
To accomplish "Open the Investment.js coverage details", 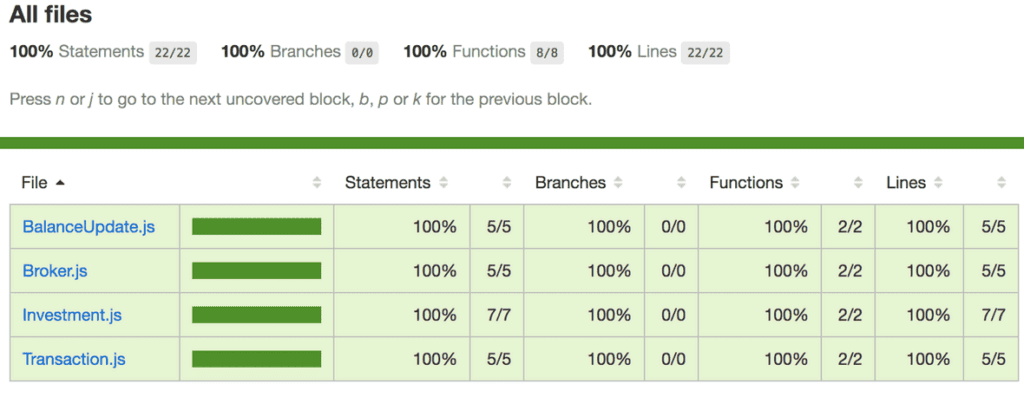I will [x=72, y=315].
